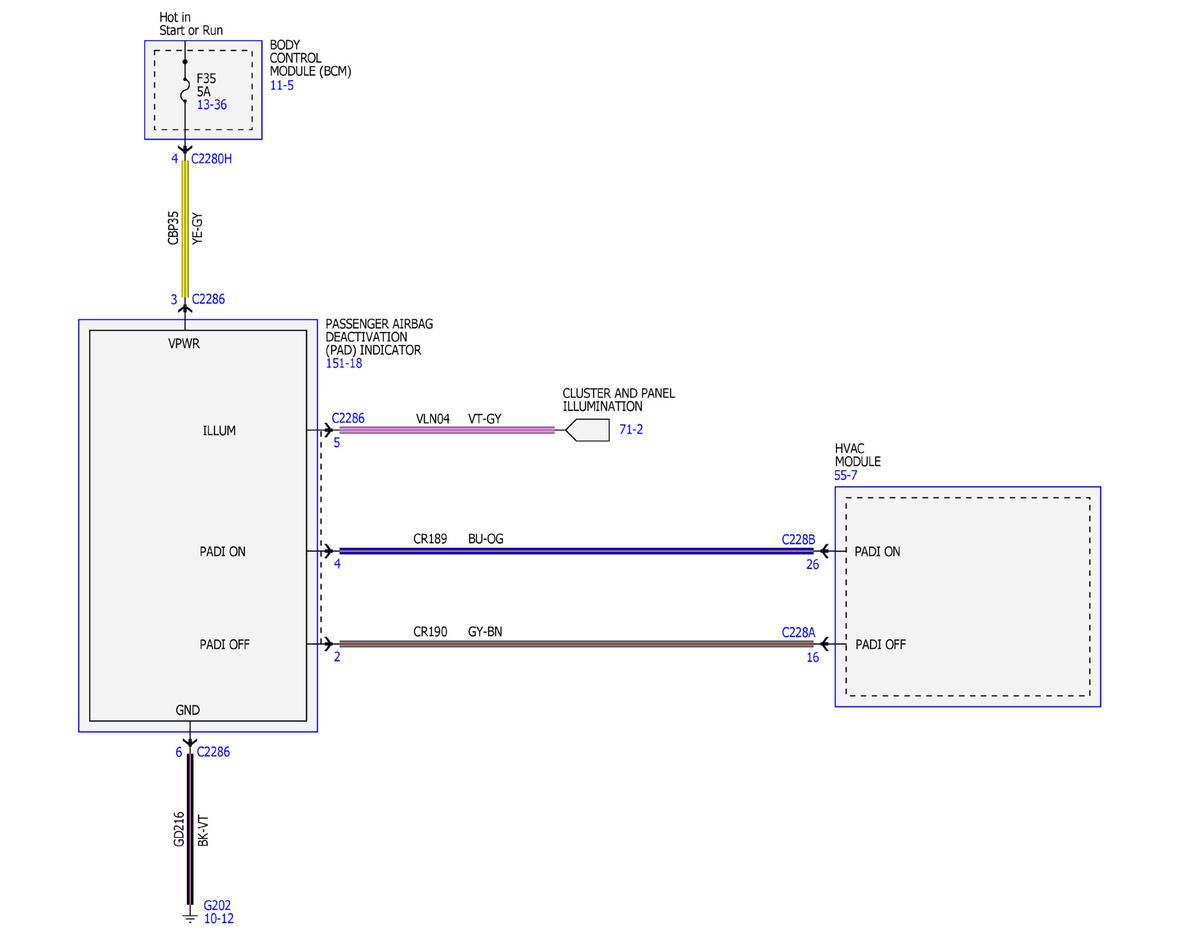
Task: Open the C2286 connector link beside pin 3
Action: click(208, 299)
